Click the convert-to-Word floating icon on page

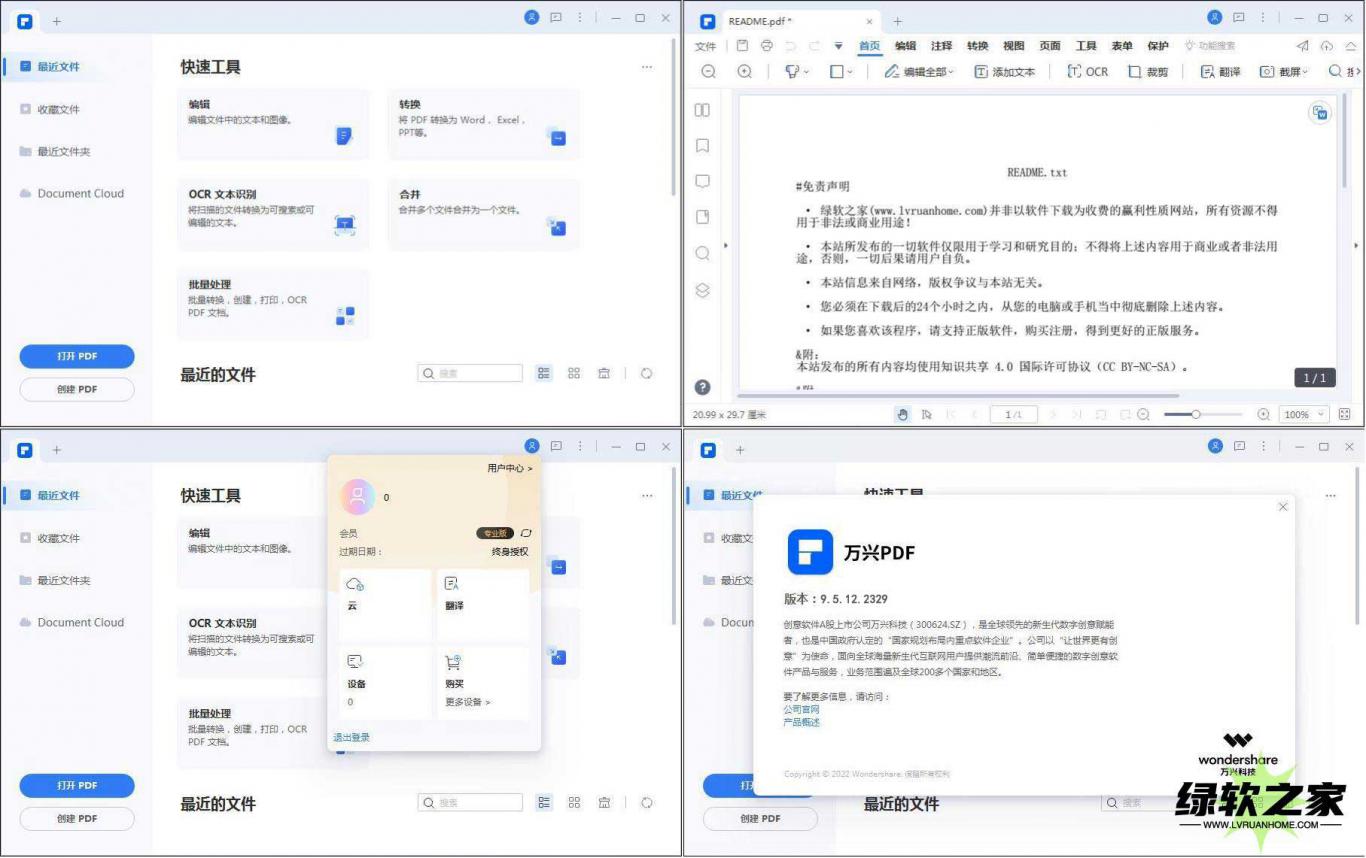[1320, 113]
